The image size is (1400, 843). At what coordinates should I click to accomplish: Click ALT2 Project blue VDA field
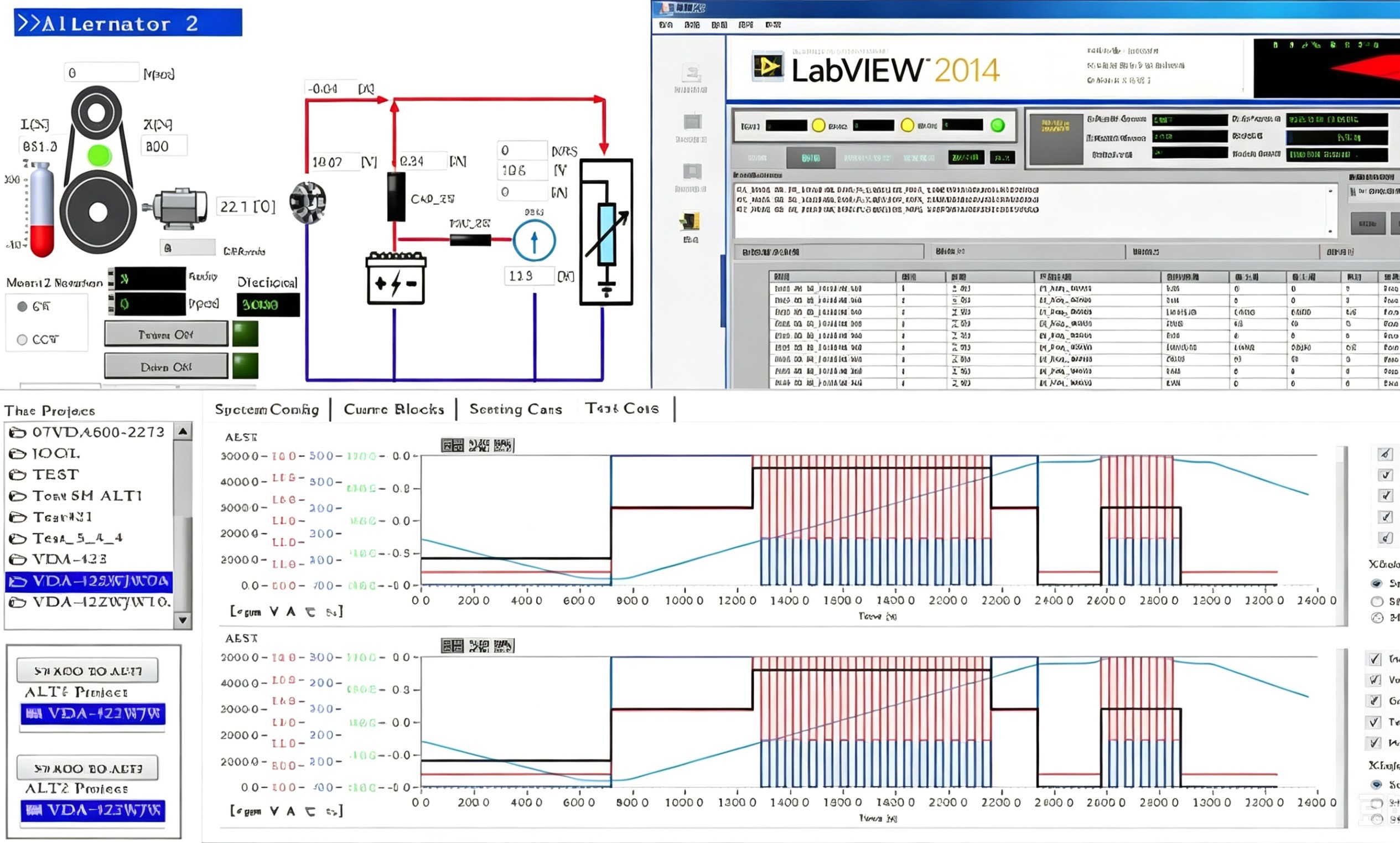click(93, 810)
